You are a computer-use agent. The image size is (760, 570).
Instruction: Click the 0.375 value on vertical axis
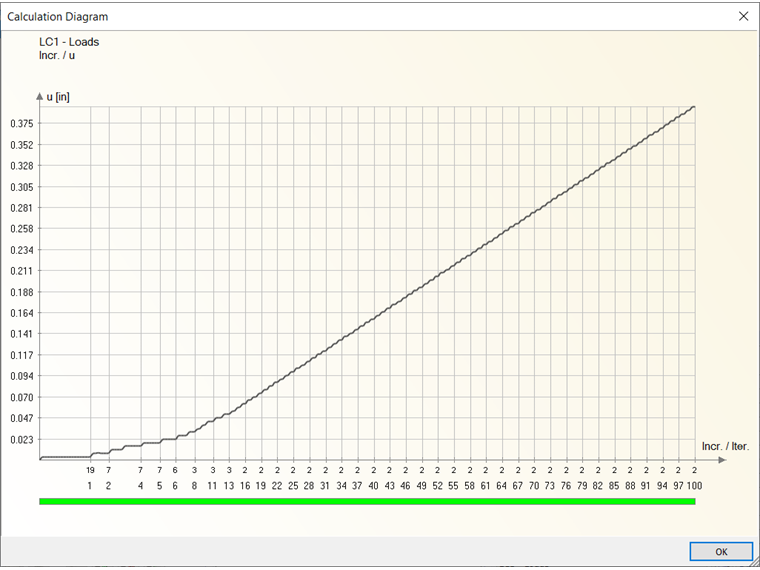pyautogui.click(x=21, y=124)
